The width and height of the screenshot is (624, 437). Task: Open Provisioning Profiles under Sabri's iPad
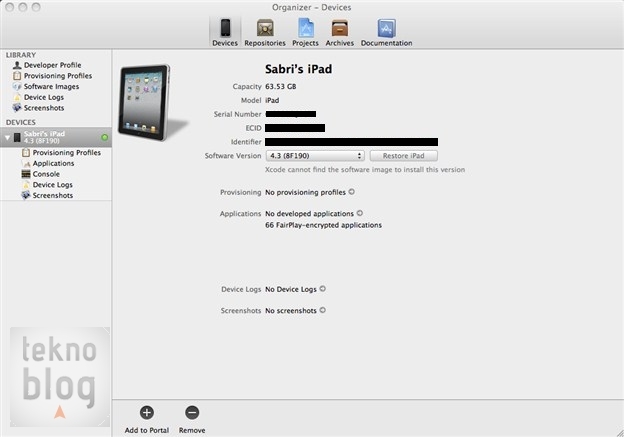point(61,152)
